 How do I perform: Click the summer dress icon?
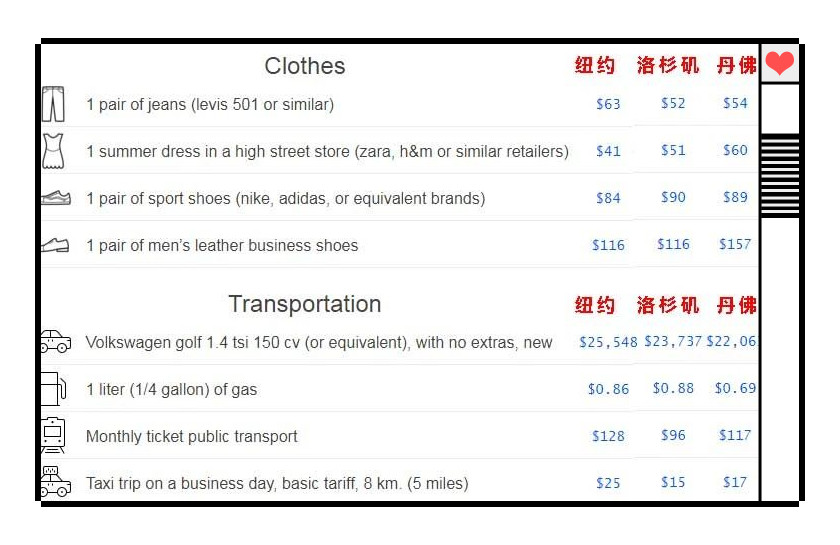click(53, 151)
